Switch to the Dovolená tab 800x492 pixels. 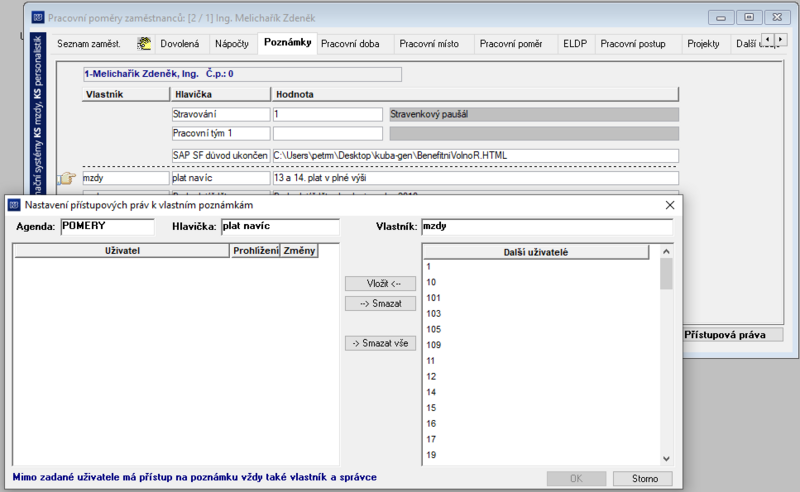pos(180,44)
